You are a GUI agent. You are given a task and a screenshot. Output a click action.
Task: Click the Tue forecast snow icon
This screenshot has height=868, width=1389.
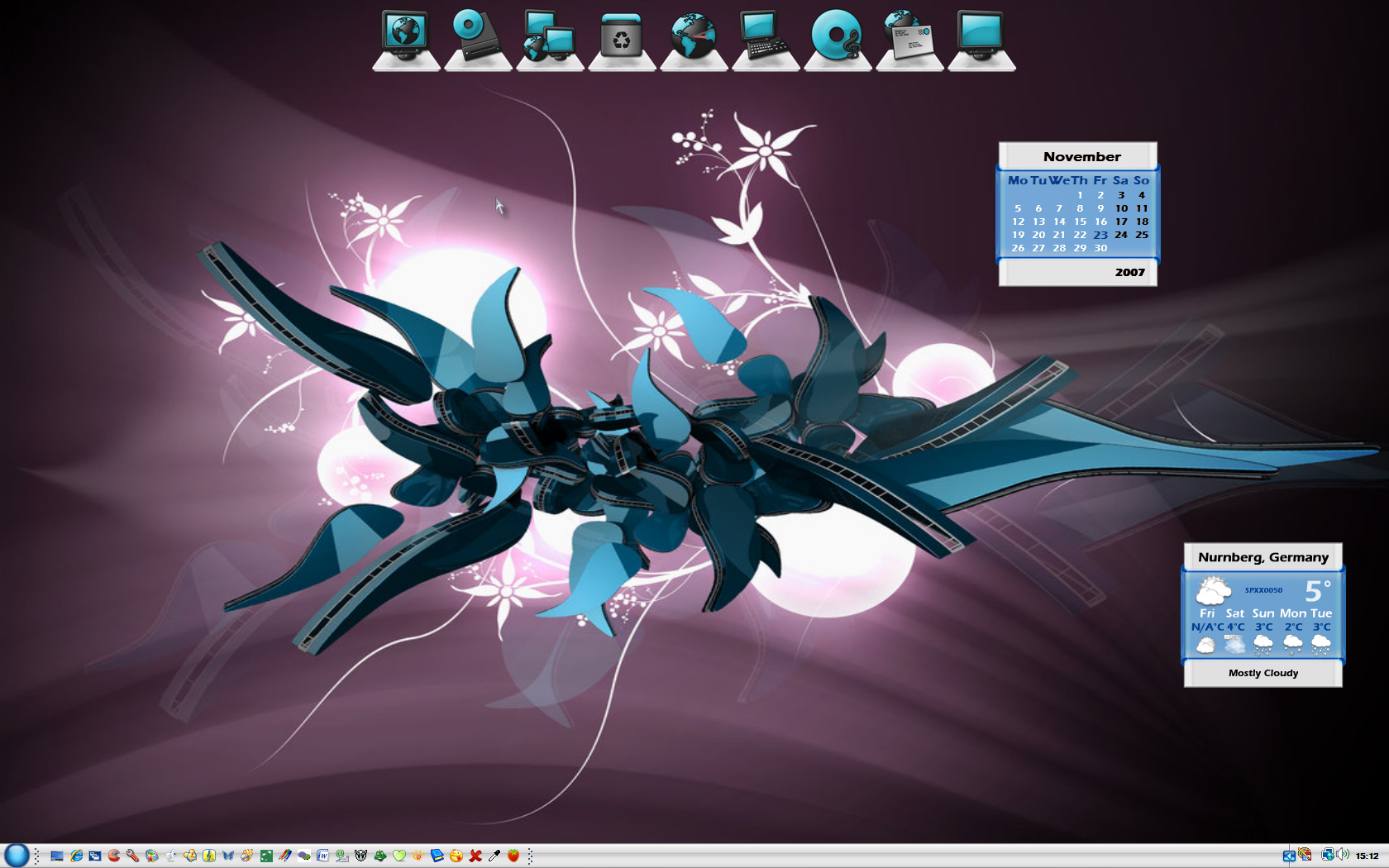[1321, 645]
